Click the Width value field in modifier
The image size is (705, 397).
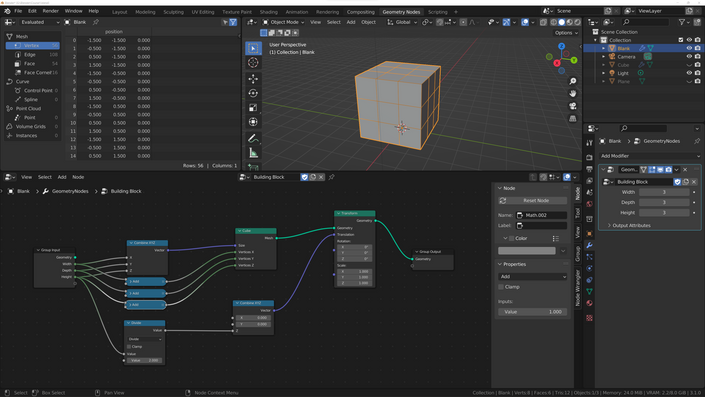point(664,192)
